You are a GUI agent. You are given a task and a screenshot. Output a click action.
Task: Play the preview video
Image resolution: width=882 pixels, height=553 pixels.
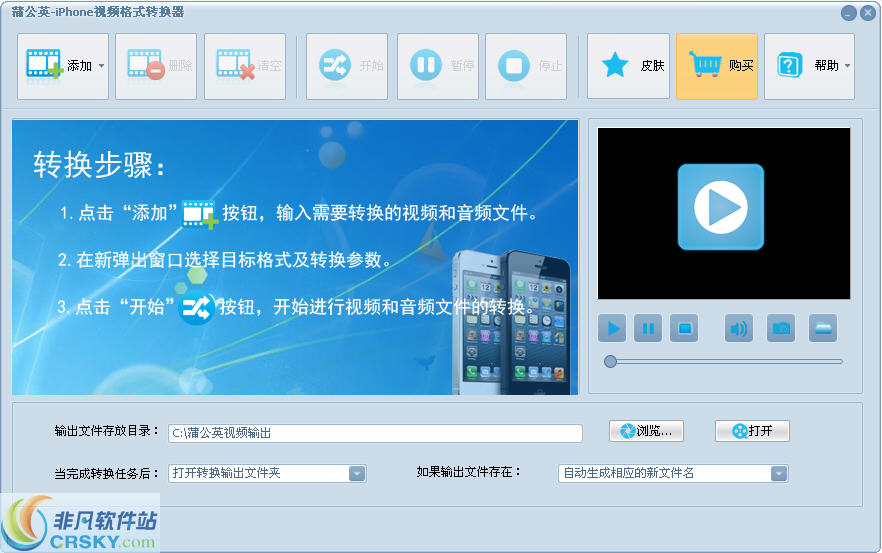coord(612,328)
